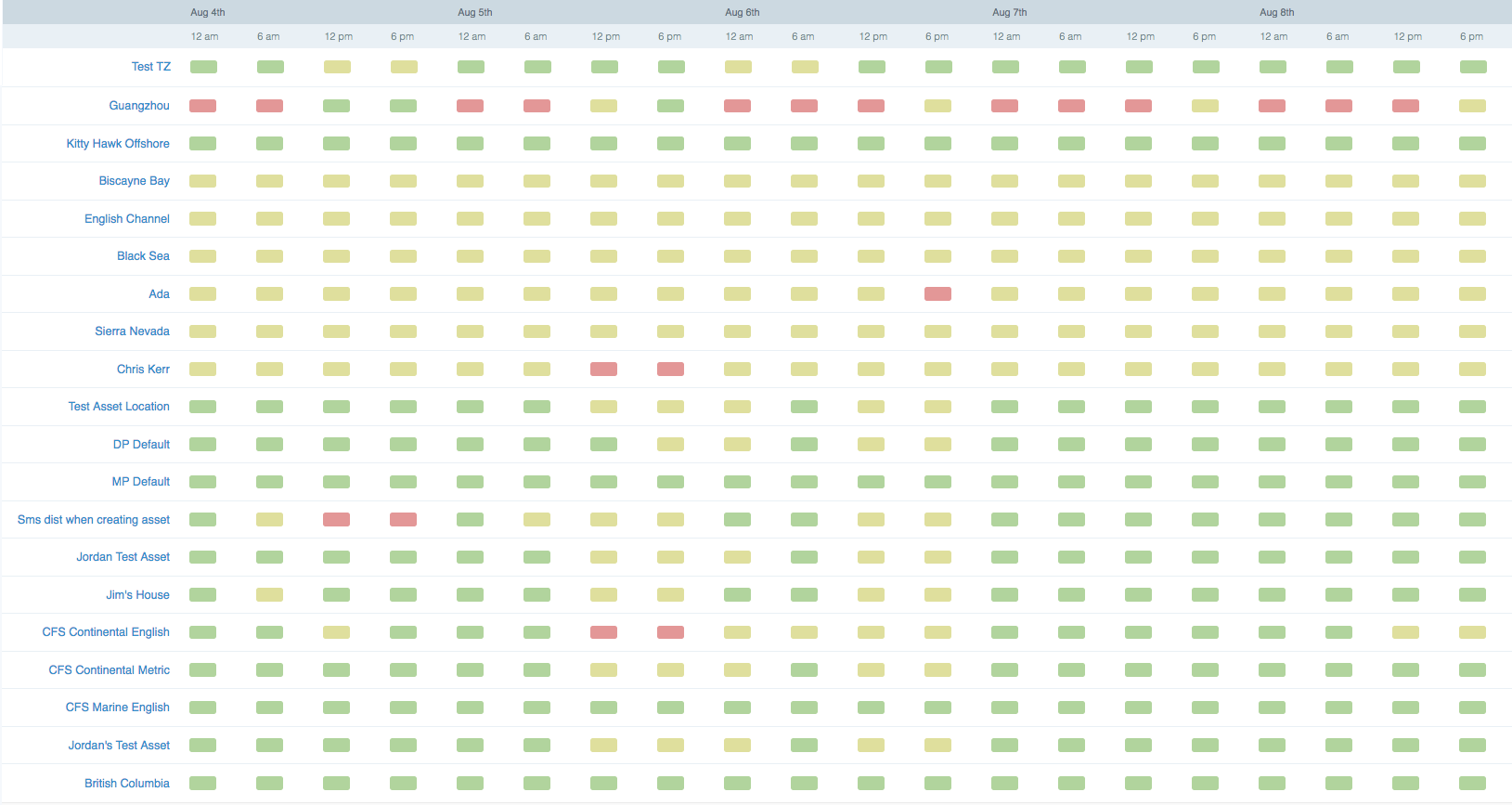Click Test TZ yellow cell at Aug 4th 12 pm
This screenshot has width=1512, height=805.
(x=337, y=67)
